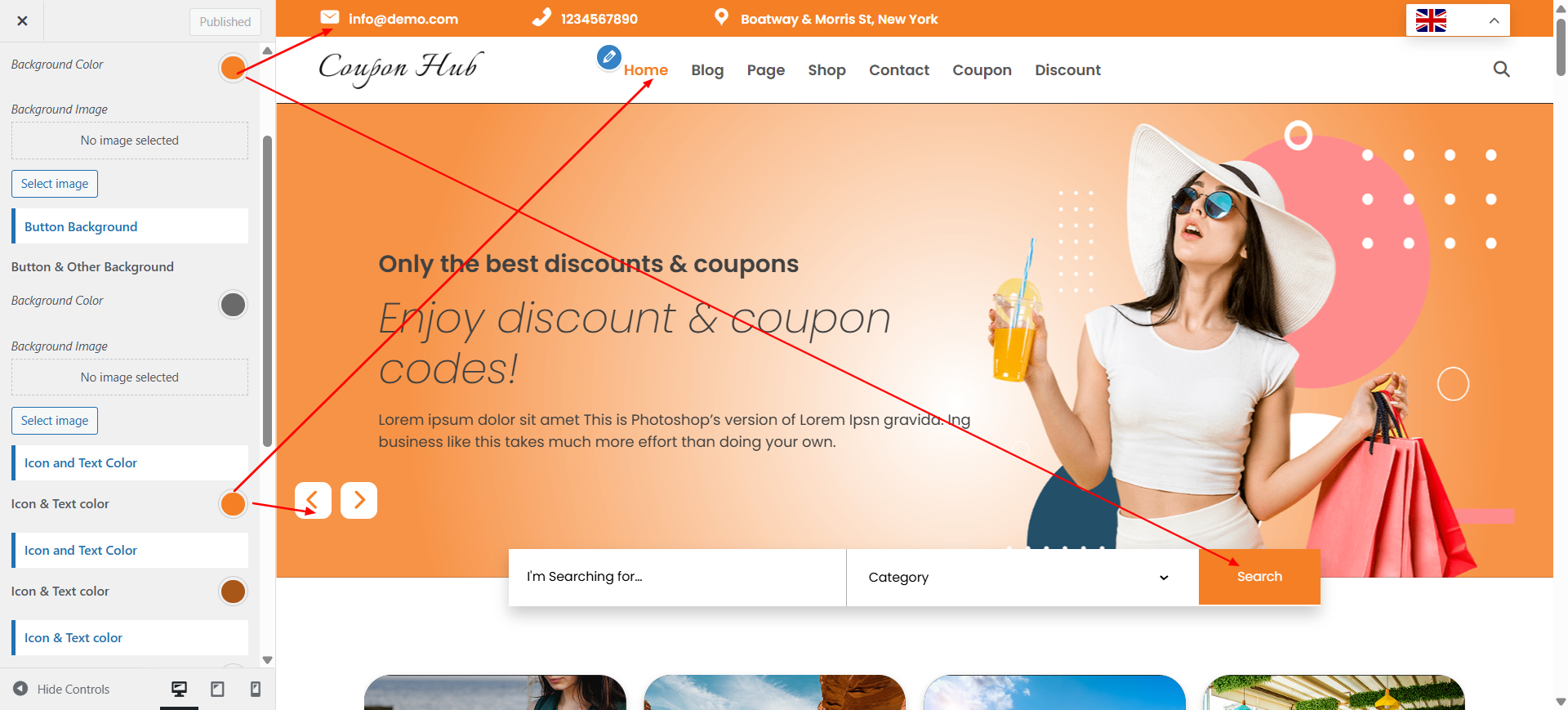Click the blue pencil edit shortcut icon
The width and height of the screenshot is (1568, 710).
[609, 57]
